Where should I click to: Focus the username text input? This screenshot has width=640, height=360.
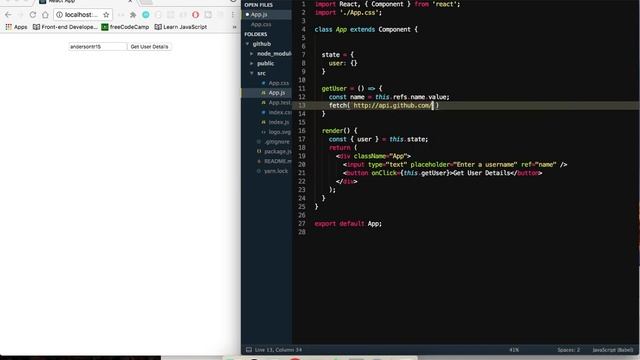[98, 47]
